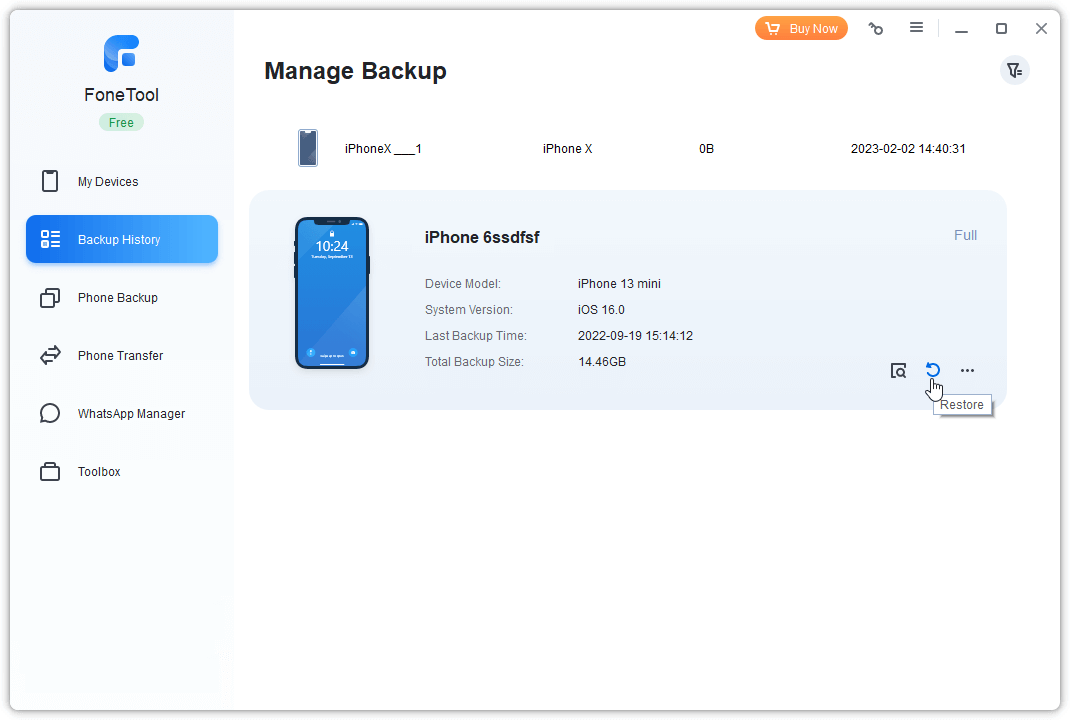
Task: Click the iPhone 6ssdfsf backup title
Action: click(482, 237)
